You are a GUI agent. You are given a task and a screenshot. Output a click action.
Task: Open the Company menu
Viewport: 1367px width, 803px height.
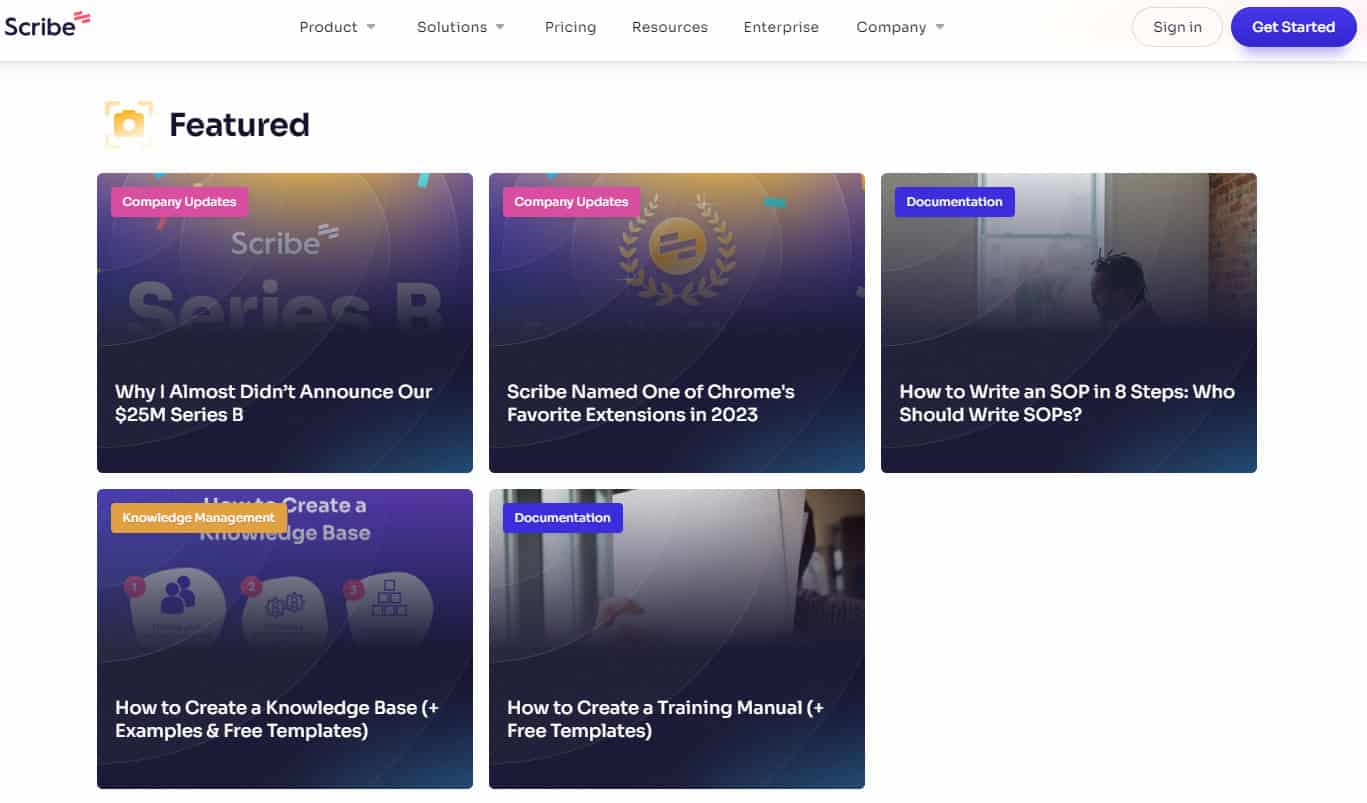[891, 27]
